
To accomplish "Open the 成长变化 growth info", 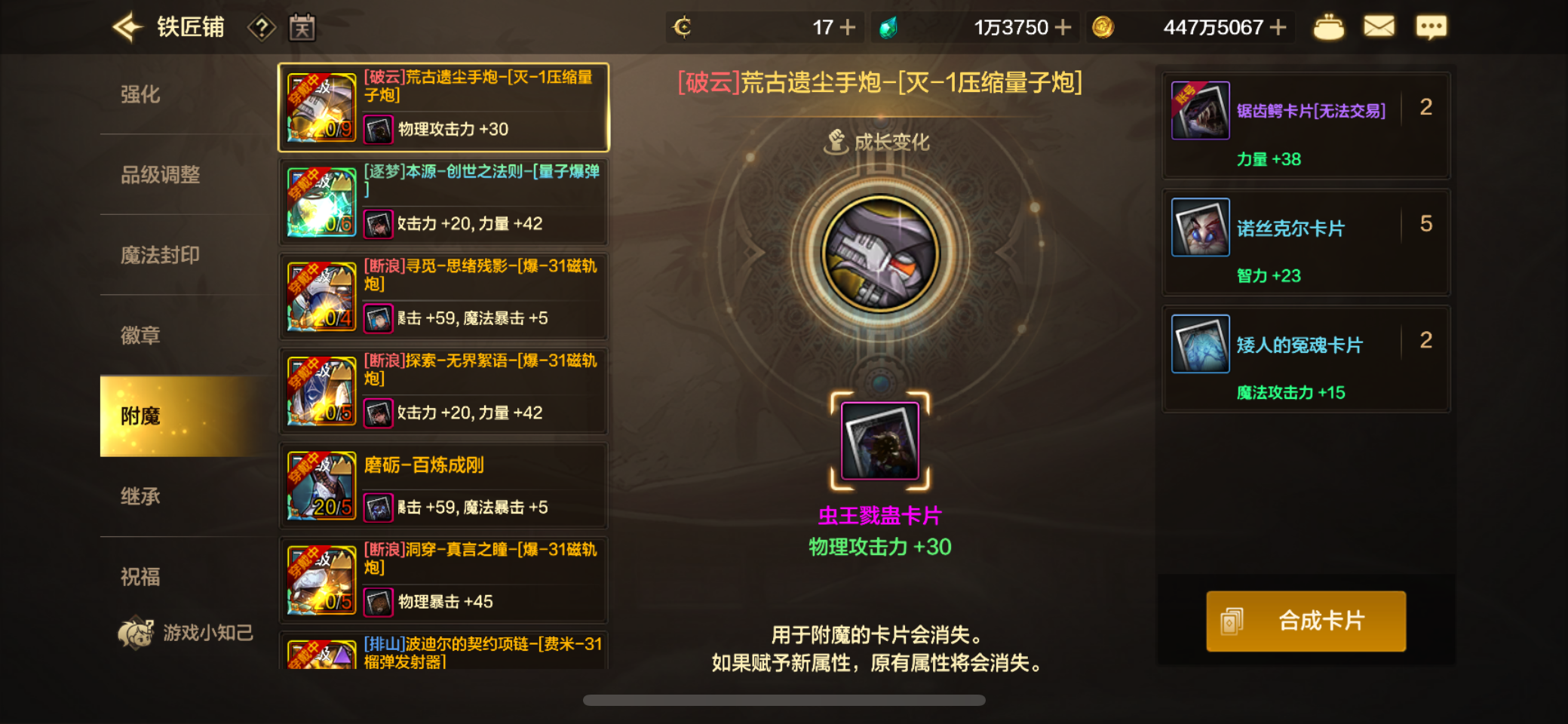I will 877,142.
